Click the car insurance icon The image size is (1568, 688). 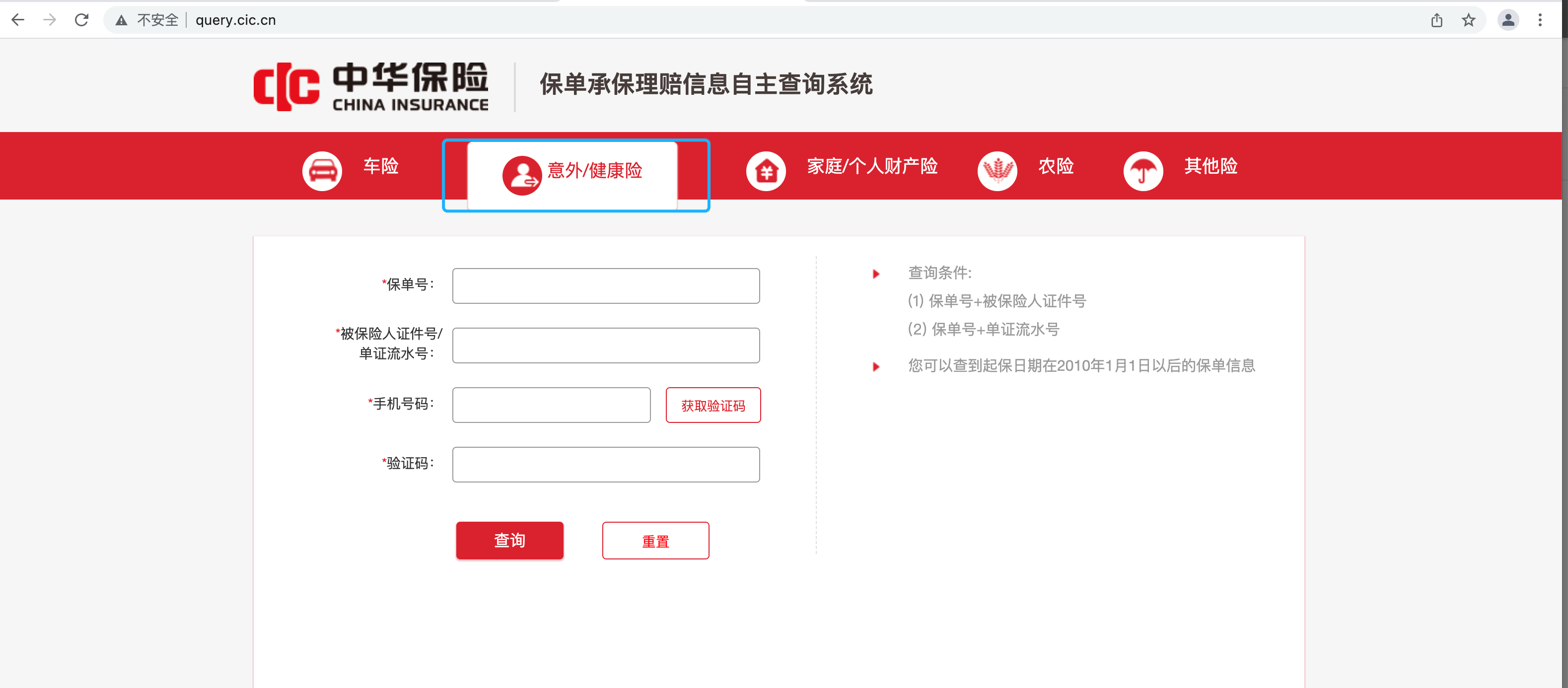[322, 171]
